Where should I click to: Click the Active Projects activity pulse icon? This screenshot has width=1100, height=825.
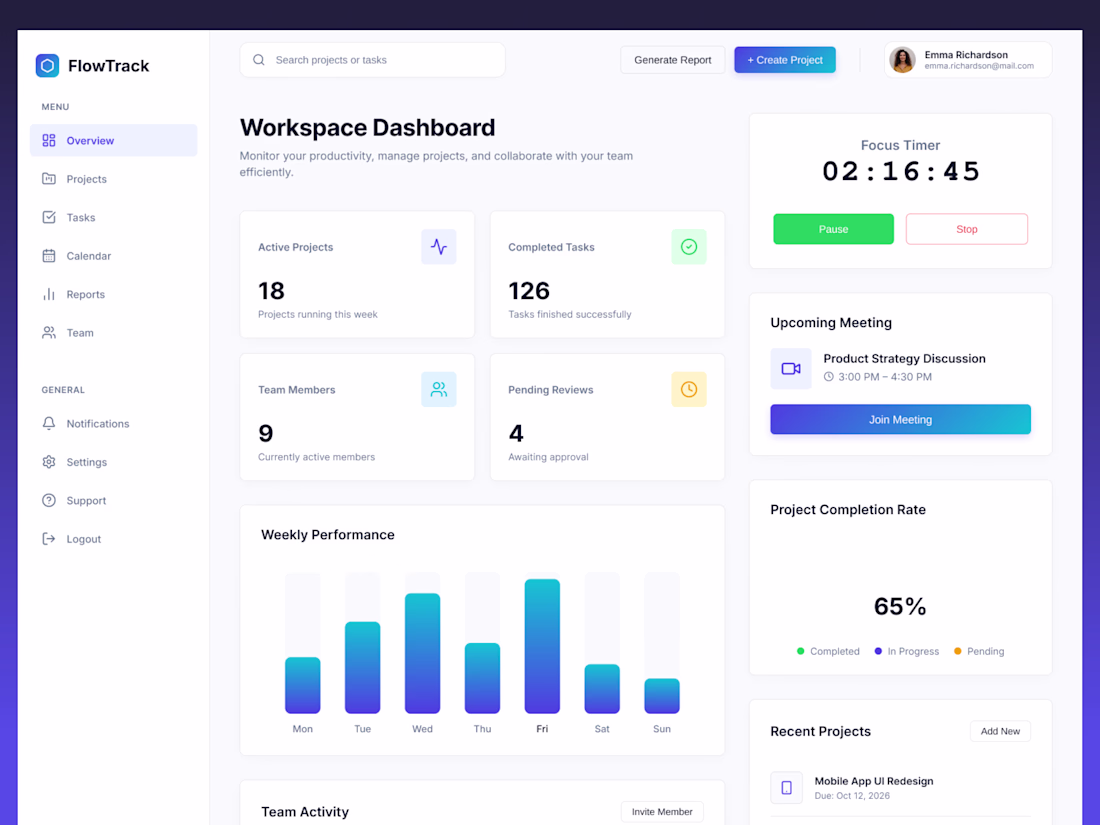click(x=438, y=247)
